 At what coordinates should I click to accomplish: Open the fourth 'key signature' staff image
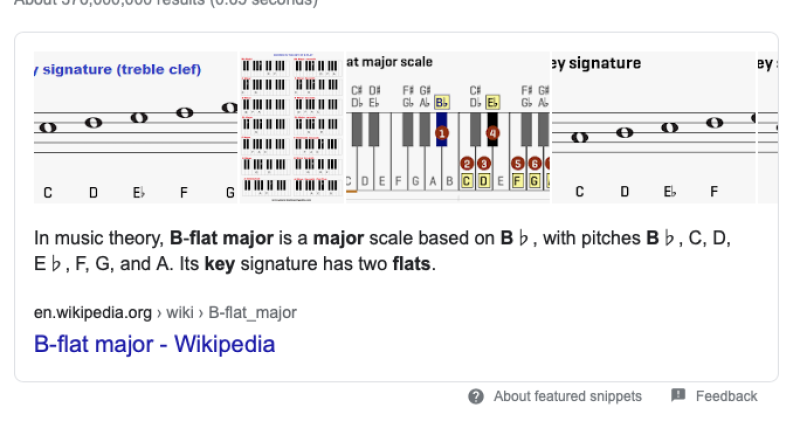point(652,127)
